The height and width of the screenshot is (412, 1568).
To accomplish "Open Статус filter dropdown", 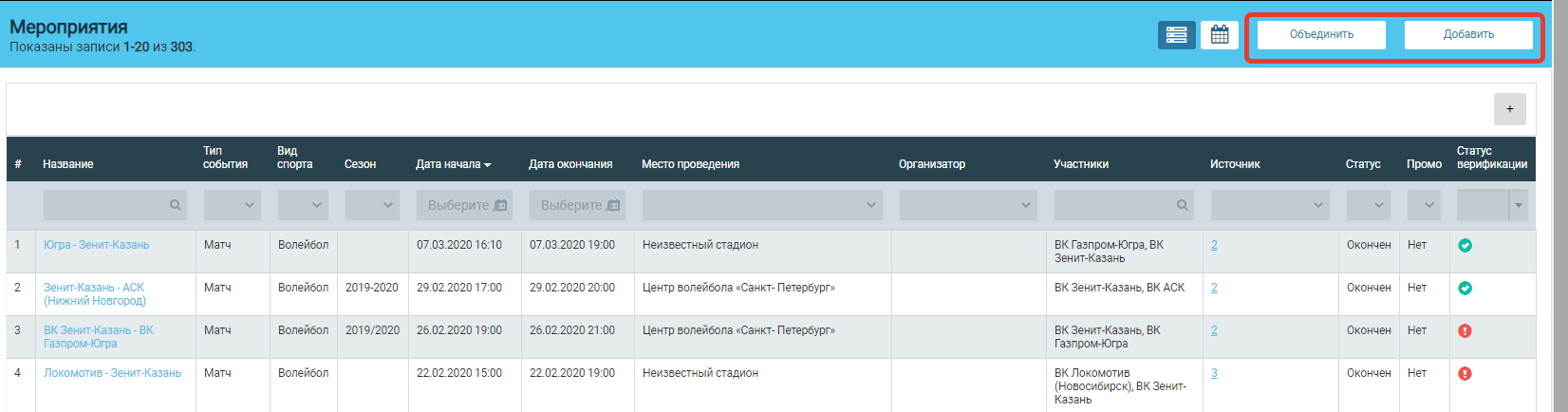I will 1369,205.
